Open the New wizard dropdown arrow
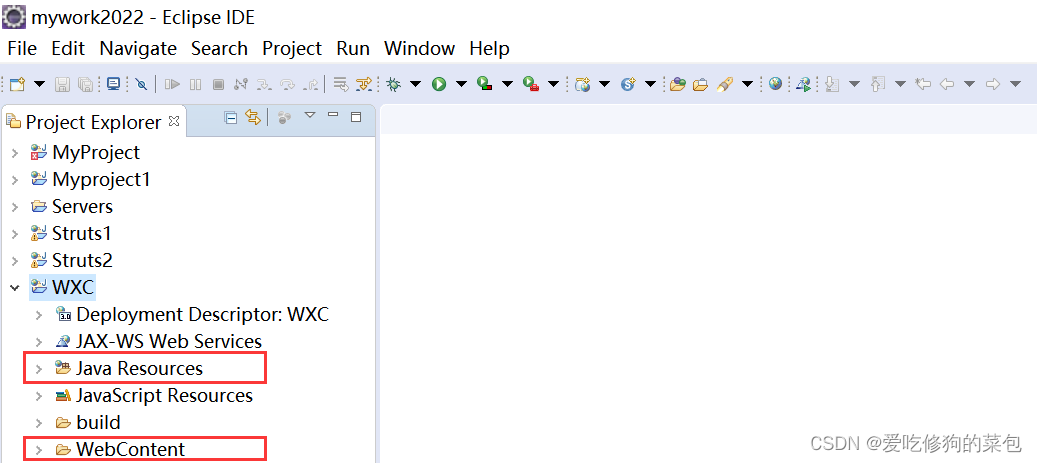This screenshot has width=1037, height=463. tap(39, 84)
